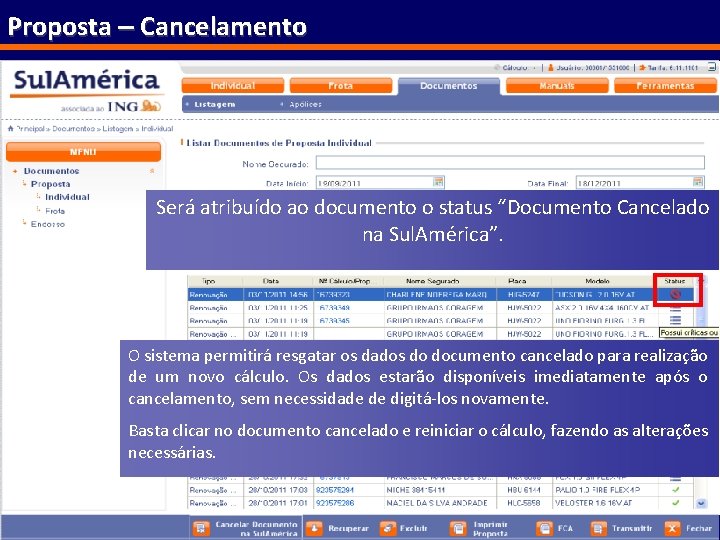Open the Manuais tab
Image resolution: width=720 pixels, height=540 pixels.
[557, 86]
